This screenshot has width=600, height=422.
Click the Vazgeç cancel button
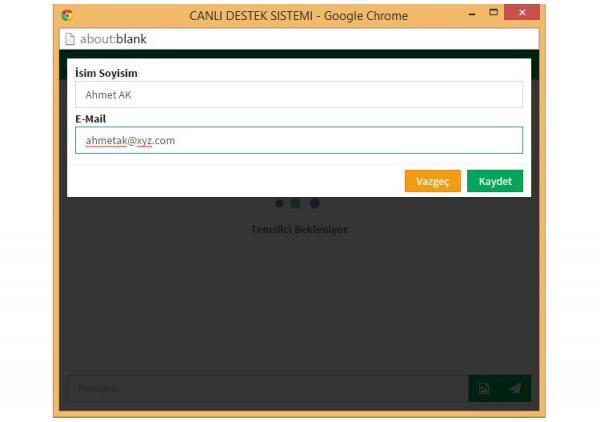[x=433, y=181]
